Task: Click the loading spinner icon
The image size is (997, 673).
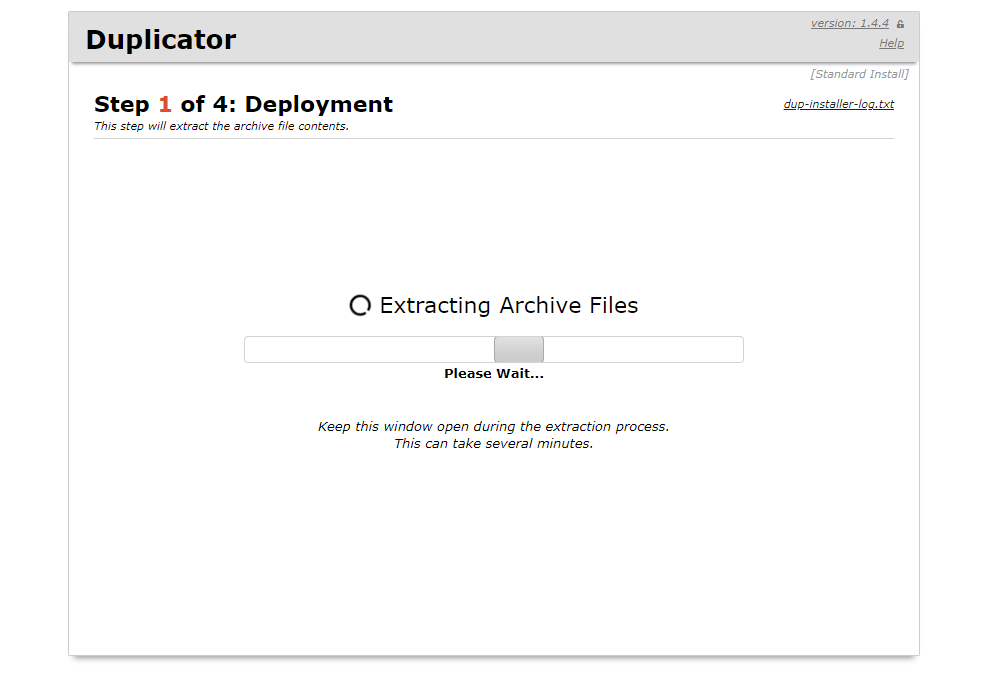Action: click(360, 305)
